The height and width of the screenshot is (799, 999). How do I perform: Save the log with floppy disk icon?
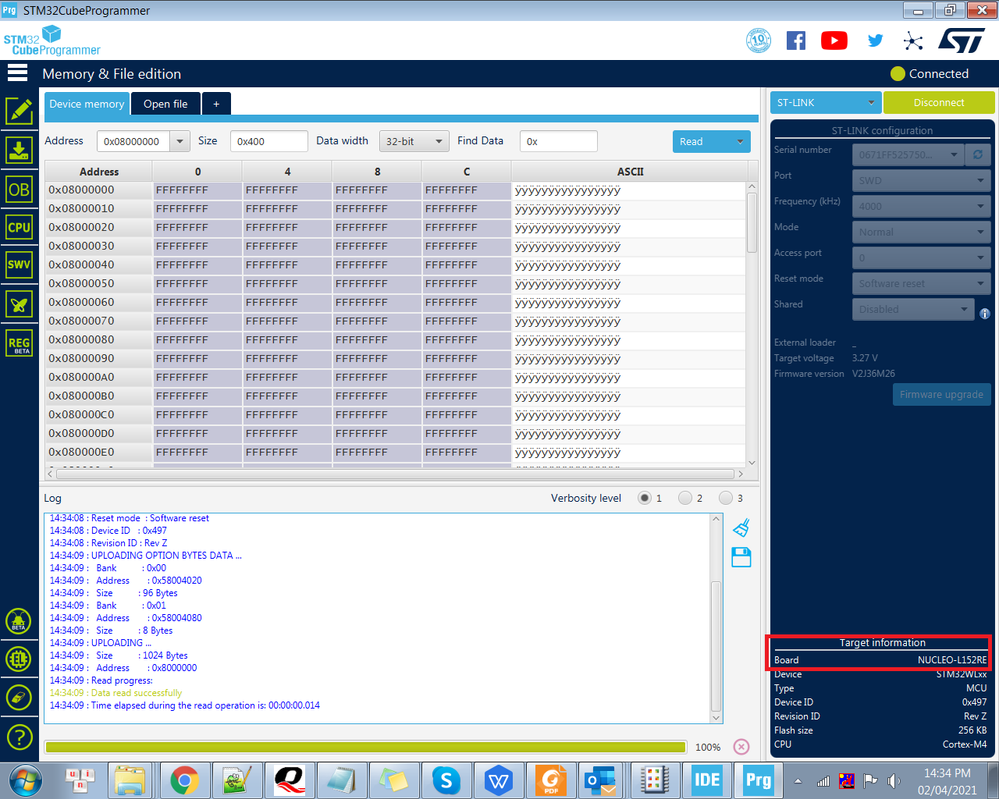click(x=741, y=558)
